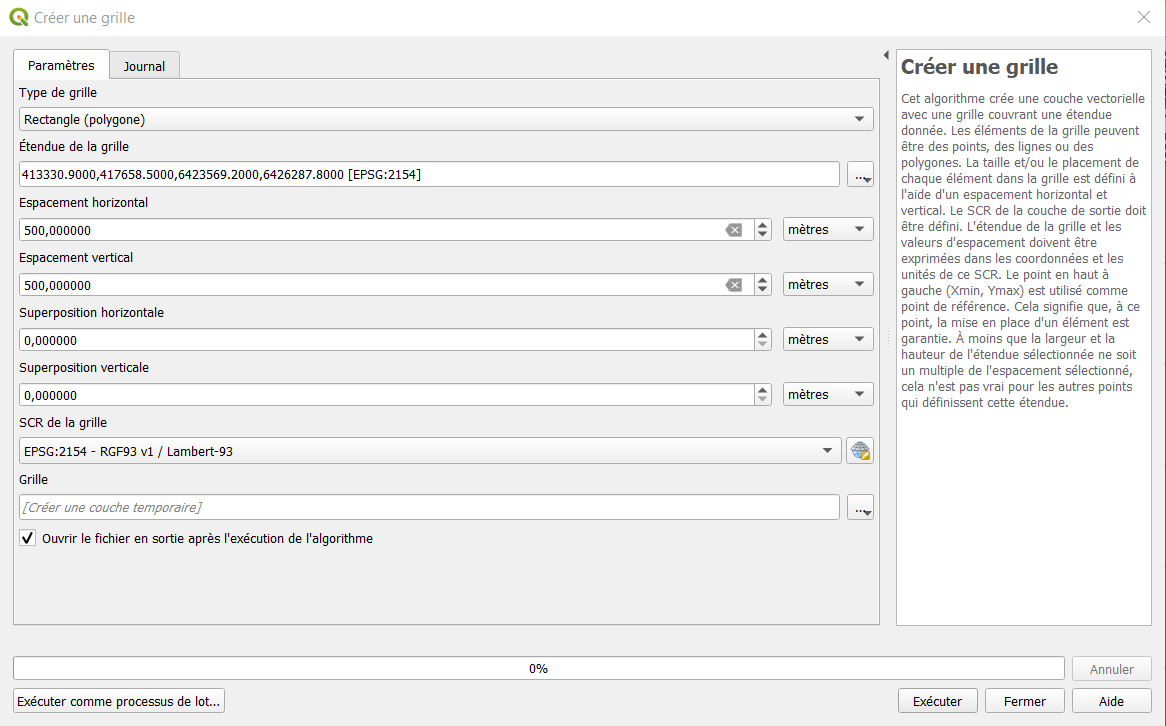
Task: Toggle 'Ouvrir le fichier en sortie' checkbox
Action: (28, 538)
